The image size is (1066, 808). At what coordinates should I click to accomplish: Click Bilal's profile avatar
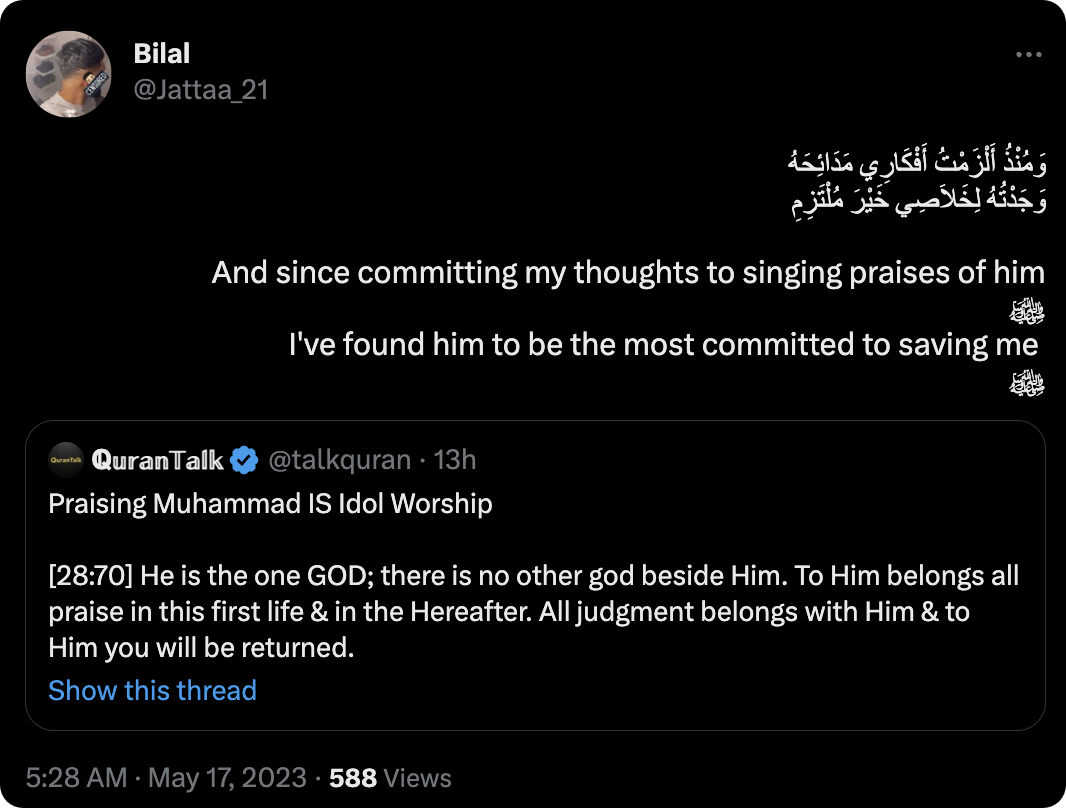pyautogui.click(x=68, y=74)
